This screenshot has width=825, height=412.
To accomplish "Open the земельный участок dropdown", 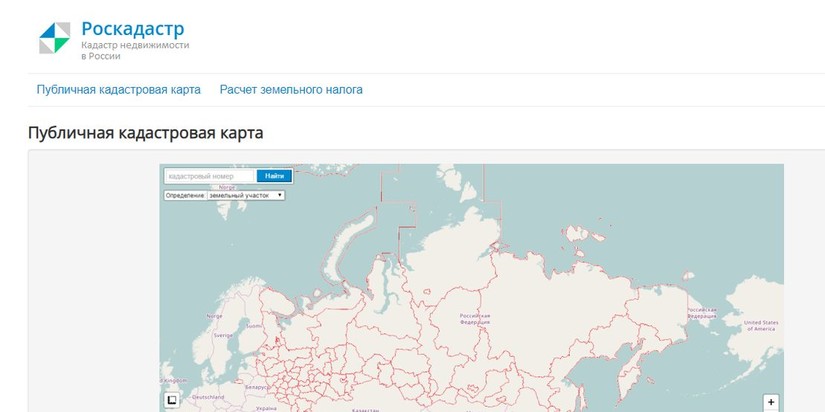I will [x=246, y=195].
